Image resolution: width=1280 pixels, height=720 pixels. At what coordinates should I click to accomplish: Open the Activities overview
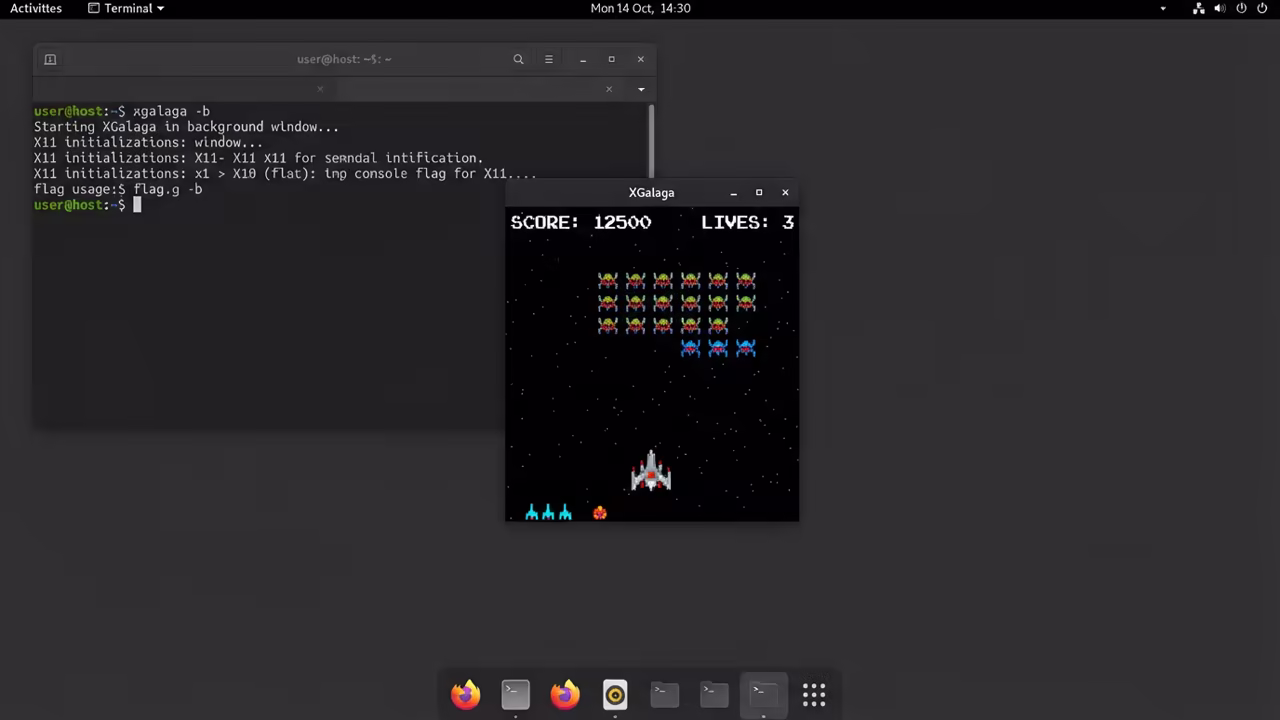36,8
